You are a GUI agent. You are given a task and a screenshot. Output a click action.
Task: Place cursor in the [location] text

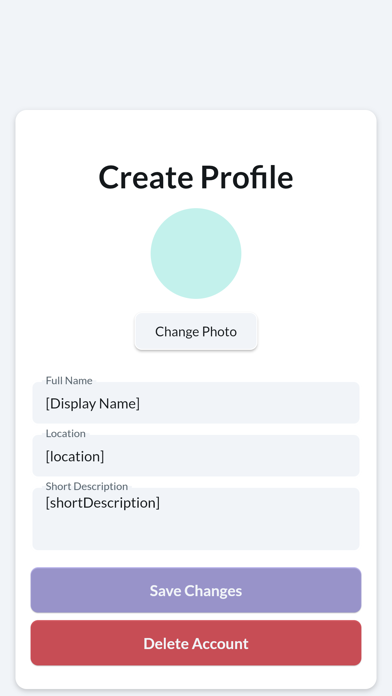[75, 456]
